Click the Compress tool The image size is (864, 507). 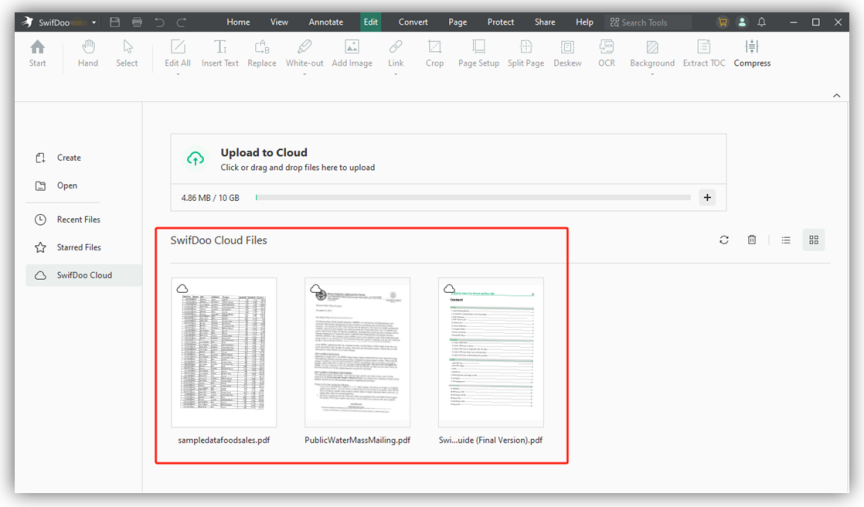752,53
